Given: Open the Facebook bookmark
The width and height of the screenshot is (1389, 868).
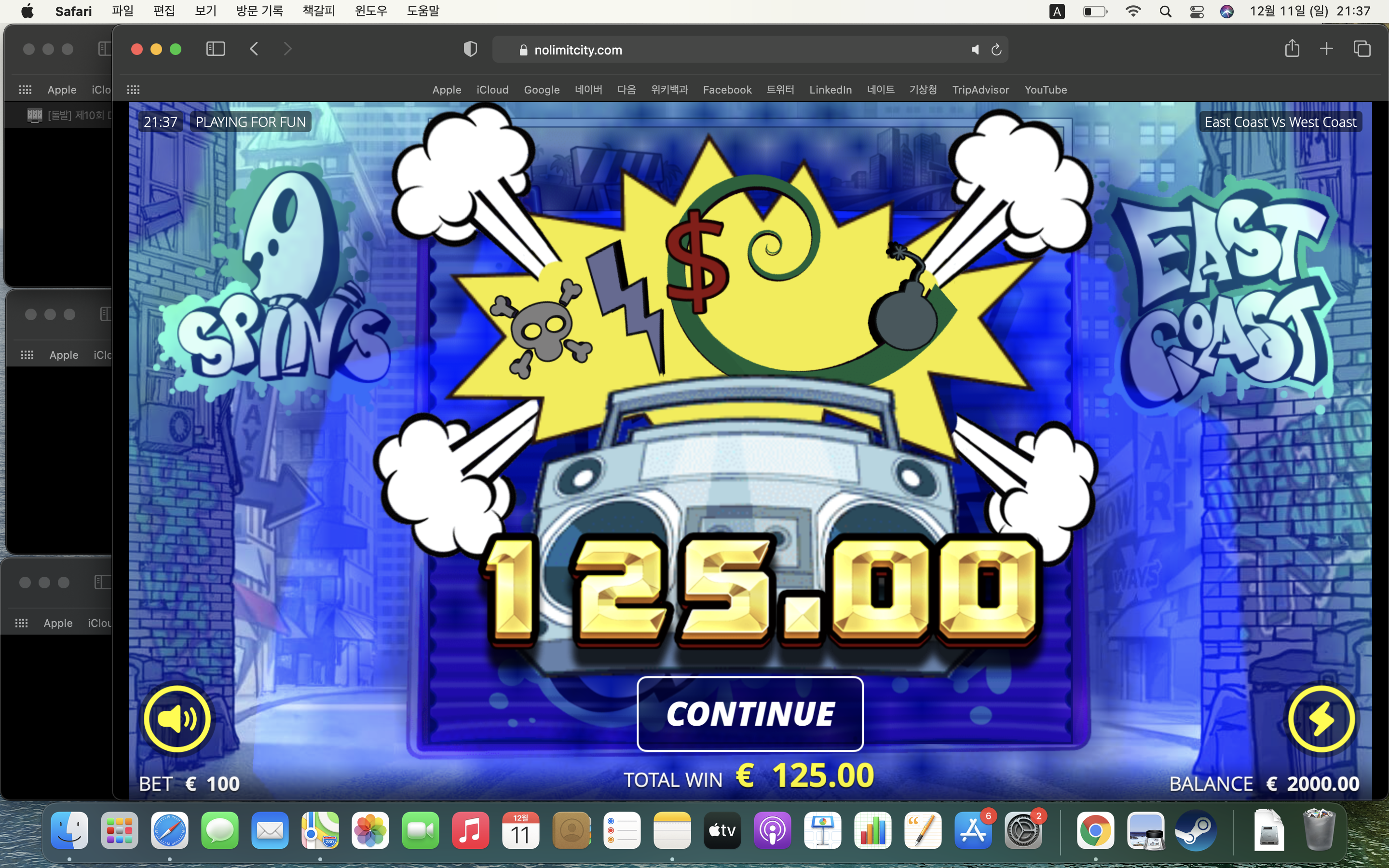Looking at the screenshot, I should click(727, 90).
